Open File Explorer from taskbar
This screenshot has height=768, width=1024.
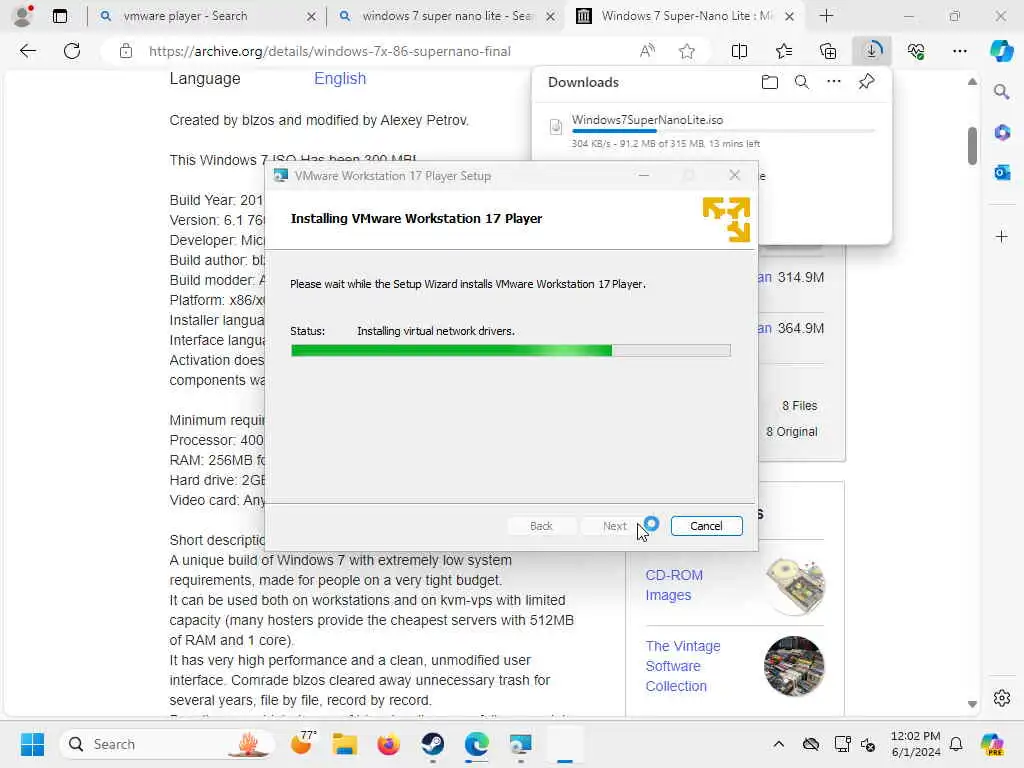coord(345,744)
